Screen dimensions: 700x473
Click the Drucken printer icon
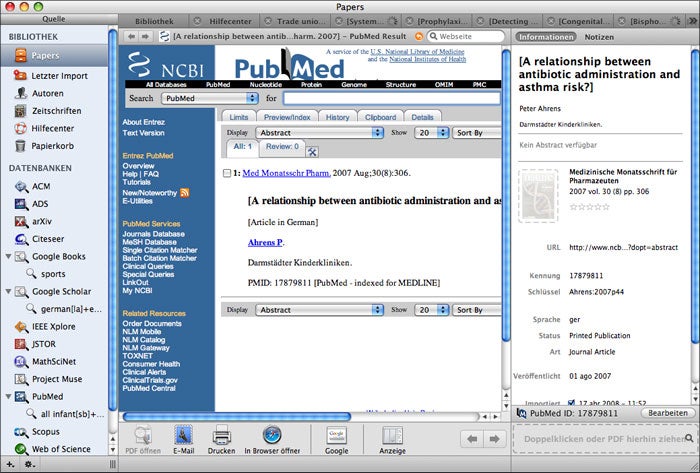(x=221, y=436)
